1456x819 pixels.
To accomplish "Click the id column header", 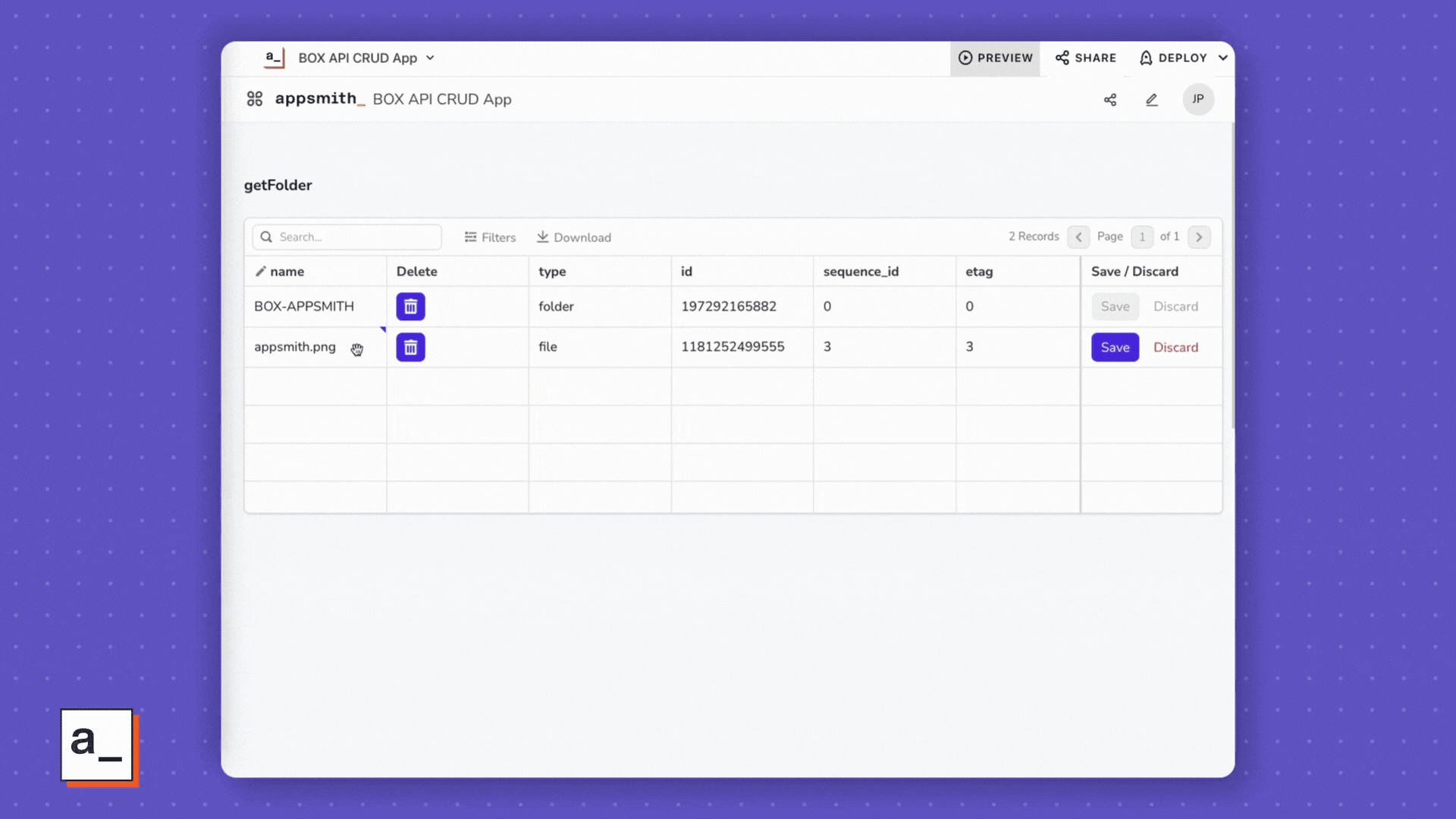I will pyautogui.click(x=742, y=271).
